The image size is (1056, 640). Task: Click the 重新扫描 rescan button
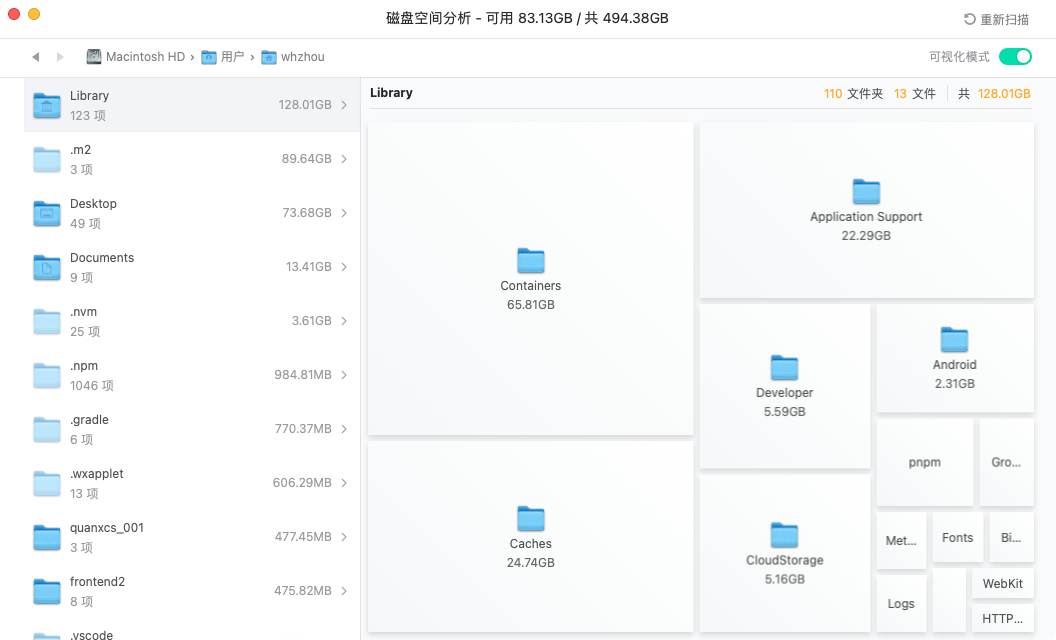(996, 19)
